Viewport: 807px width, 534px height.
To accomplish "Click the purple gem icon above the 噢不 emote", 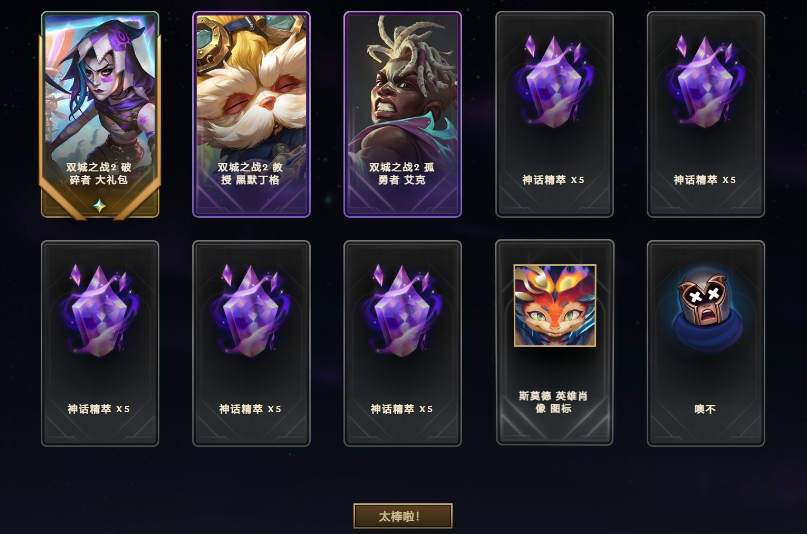I will coord(705,81).
